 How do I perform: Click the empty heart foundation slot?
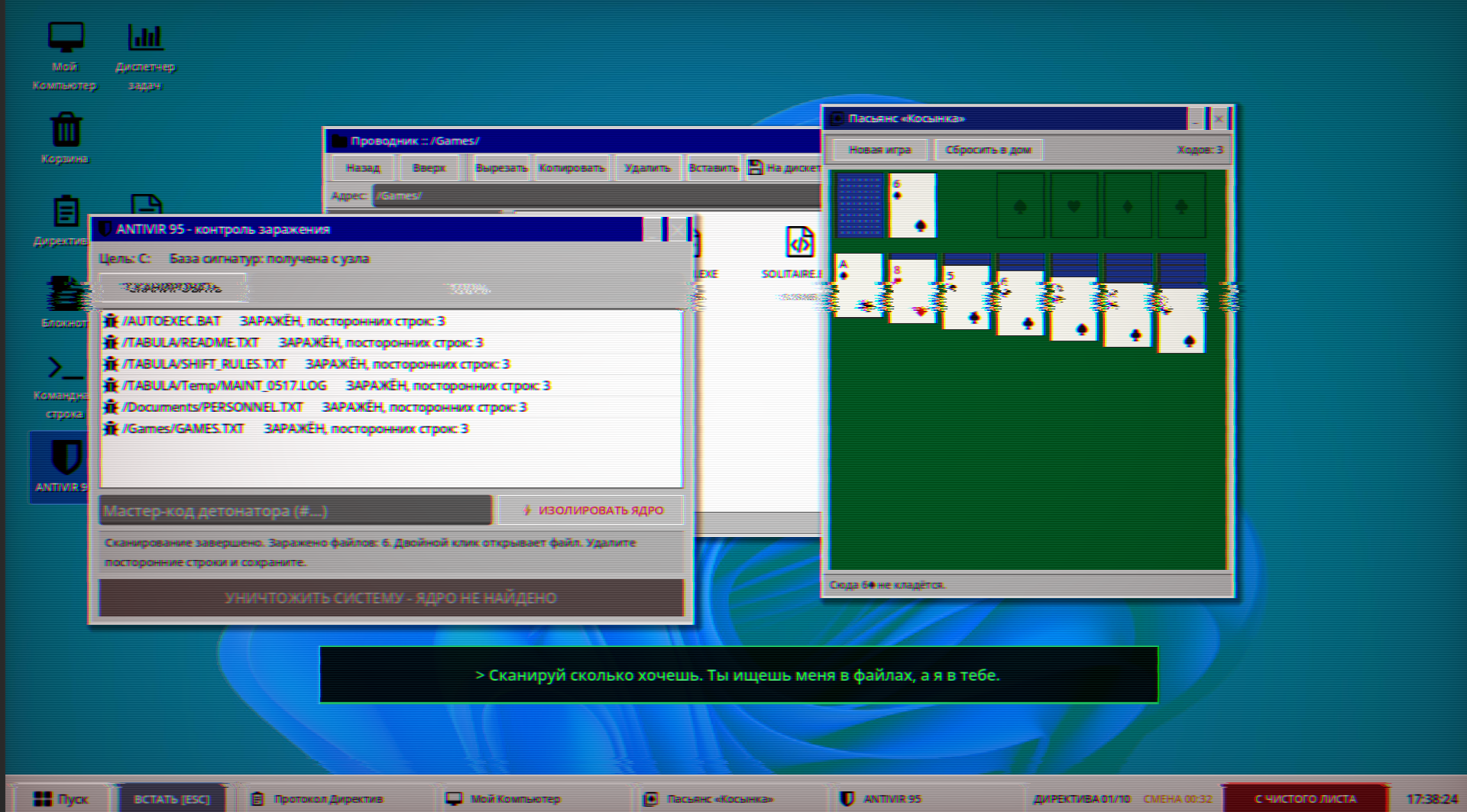pyautogui.click(x=1074, y=205)
